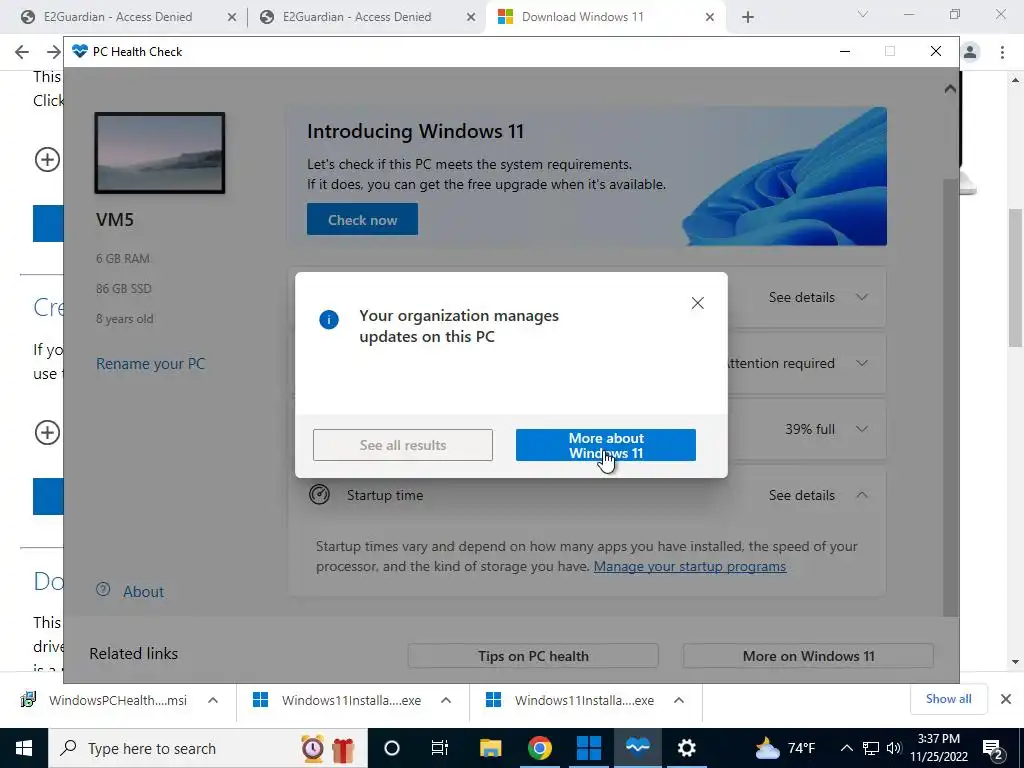Screen dimensions: 1024x768
Task: Click scroll-up arrow in PC Health Check
Action: coord(950,89)
